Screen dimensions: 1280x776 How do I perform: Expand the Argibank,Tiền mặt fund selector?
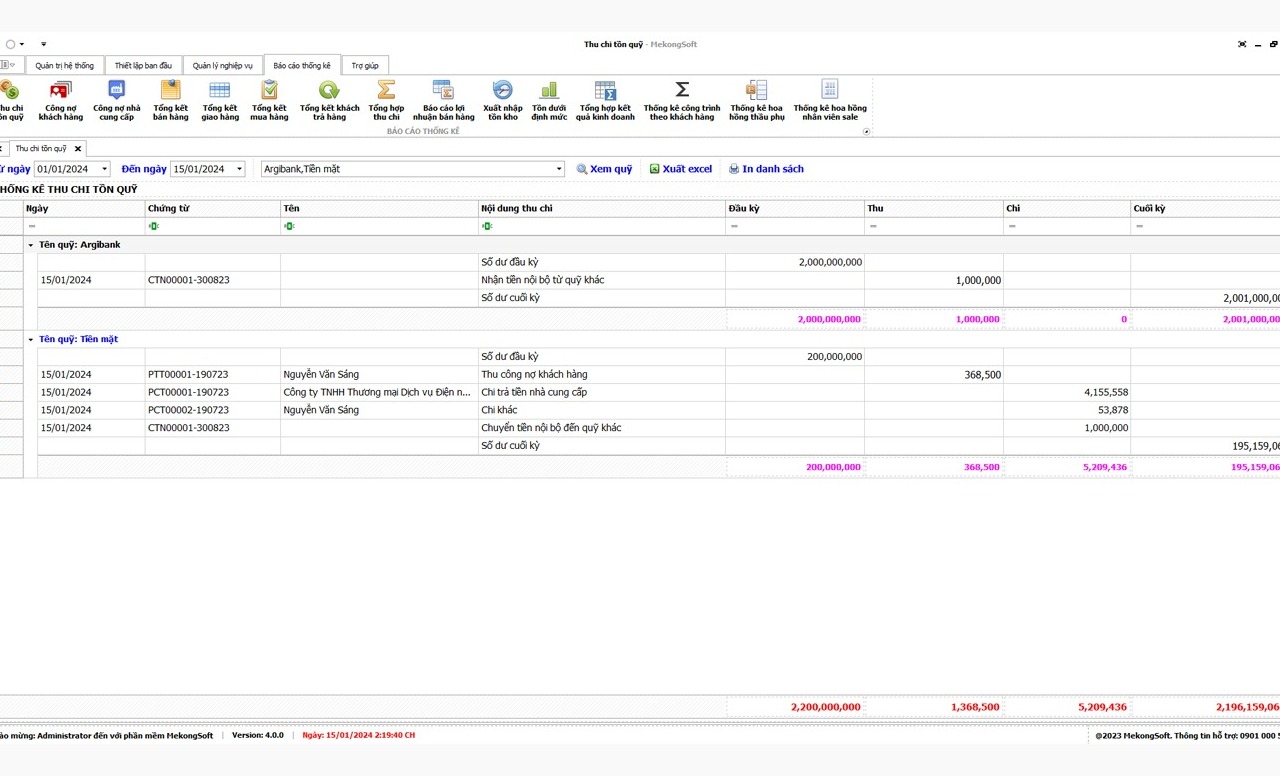[558, 170]
